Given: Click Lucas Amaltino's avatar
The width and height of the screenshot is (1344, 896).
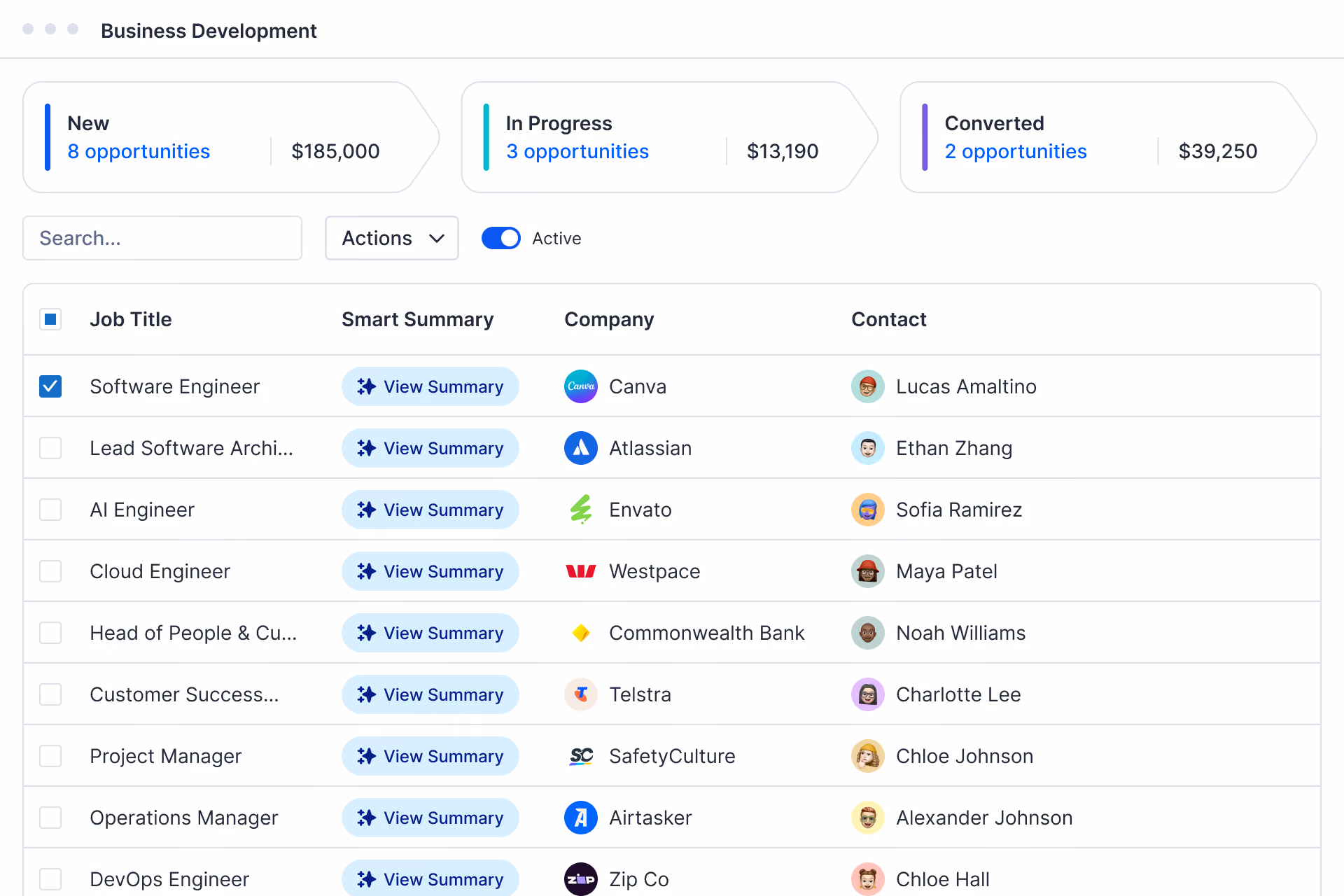Looking at the screenshot, I should (868, 386).
